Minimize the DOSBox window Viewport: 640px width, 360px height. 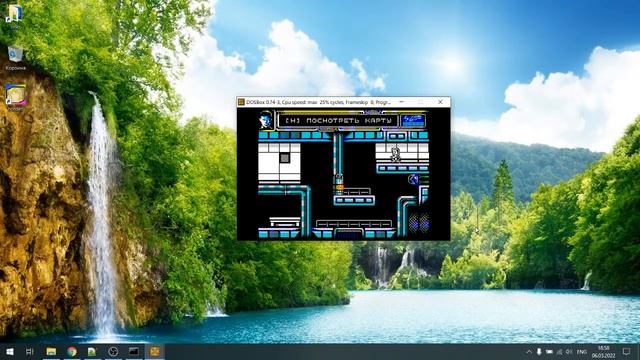[x=402, y=102]
